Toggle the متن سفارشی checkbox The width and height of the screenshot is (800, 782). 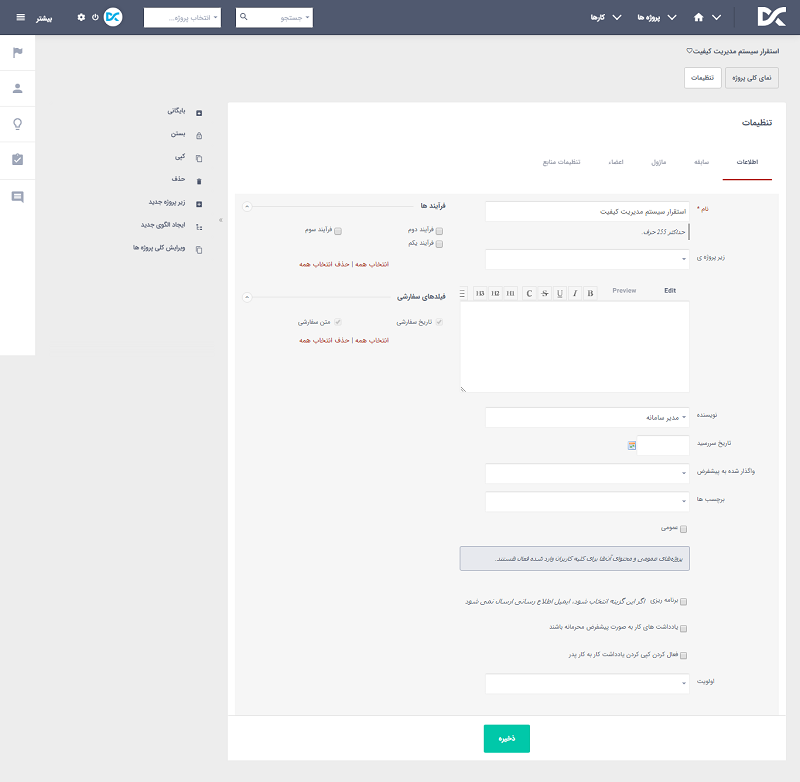click(x=338, y=322)
